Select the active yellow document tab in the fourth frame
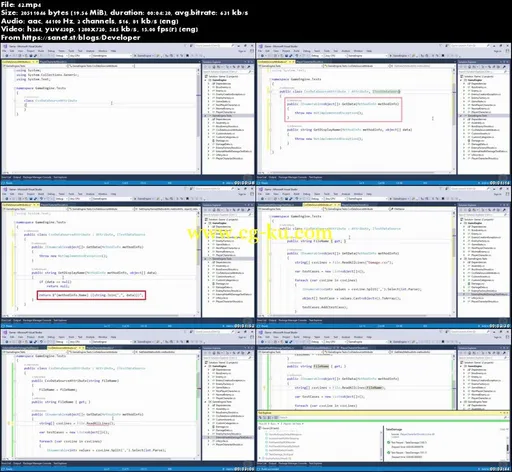 click(x=321, y=204)
